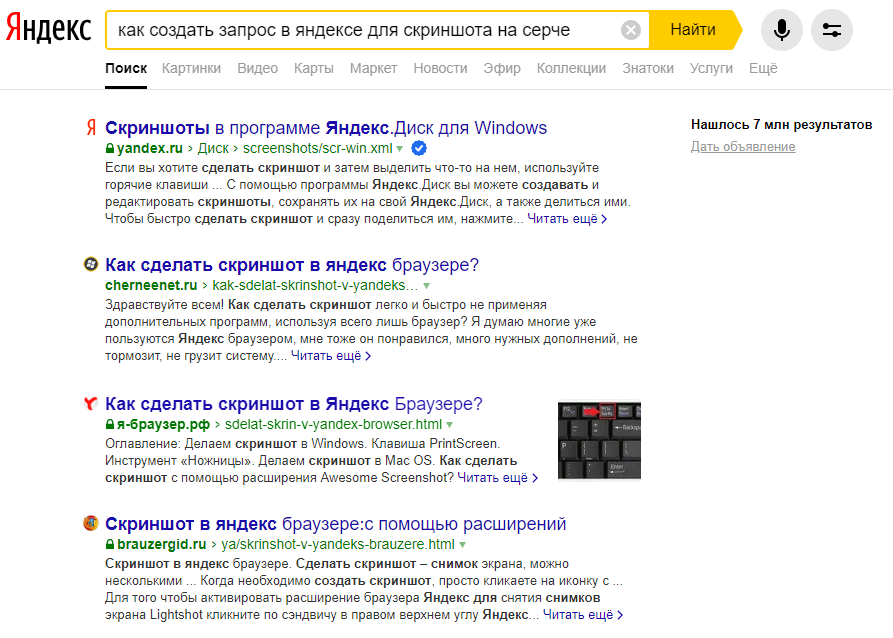Expand dropdown arrow next to cherneenet.ru URL

[427, 285]
